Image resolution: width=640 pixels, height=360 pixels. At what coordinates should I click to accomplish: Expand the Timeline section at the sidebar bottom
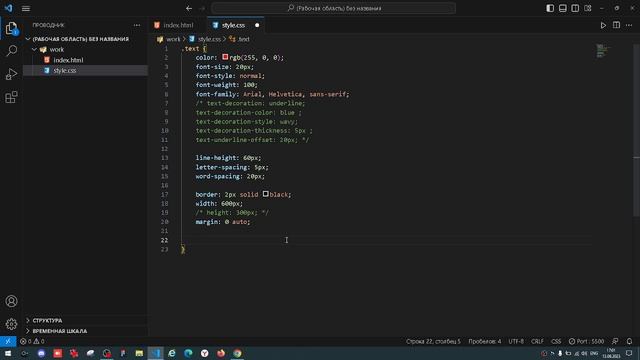85,331
